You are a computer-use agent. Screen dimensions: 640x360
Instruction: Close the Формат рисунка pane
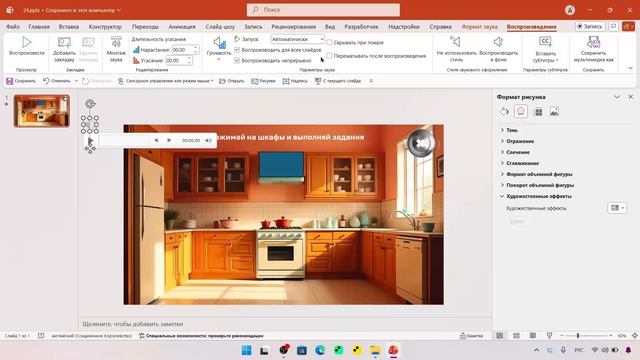tap(631, 97)
